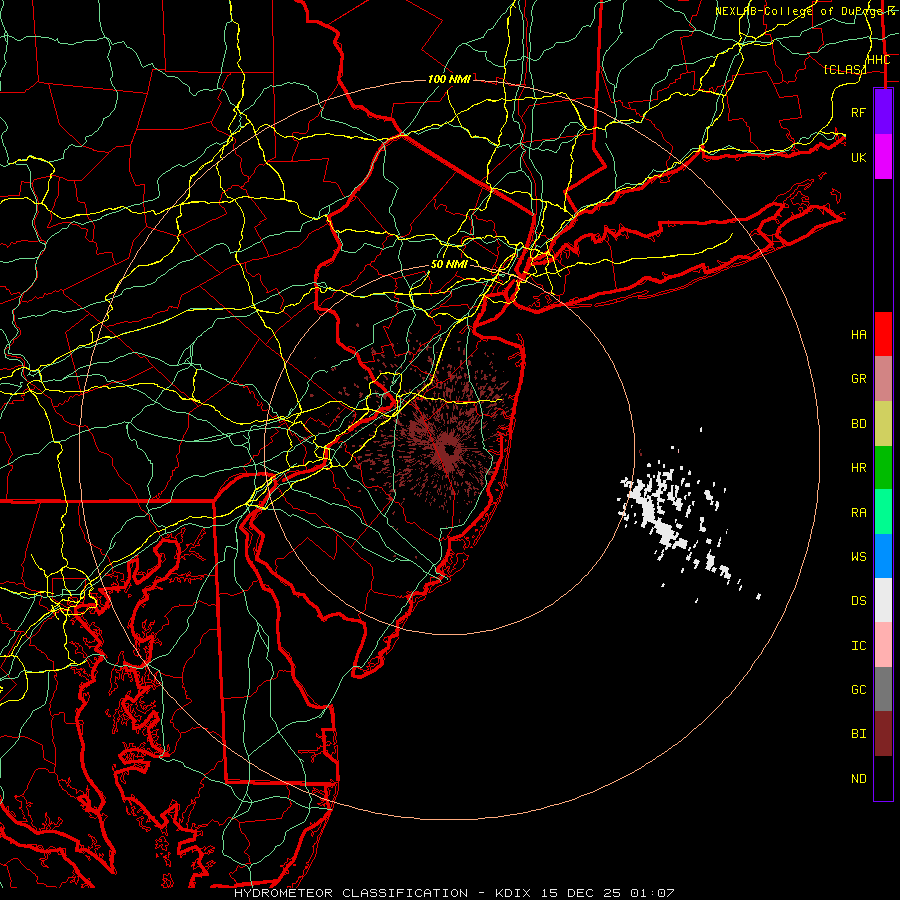The image size is (900, 900).
Task: Click the BD legend label
Action: pos(858,424)
